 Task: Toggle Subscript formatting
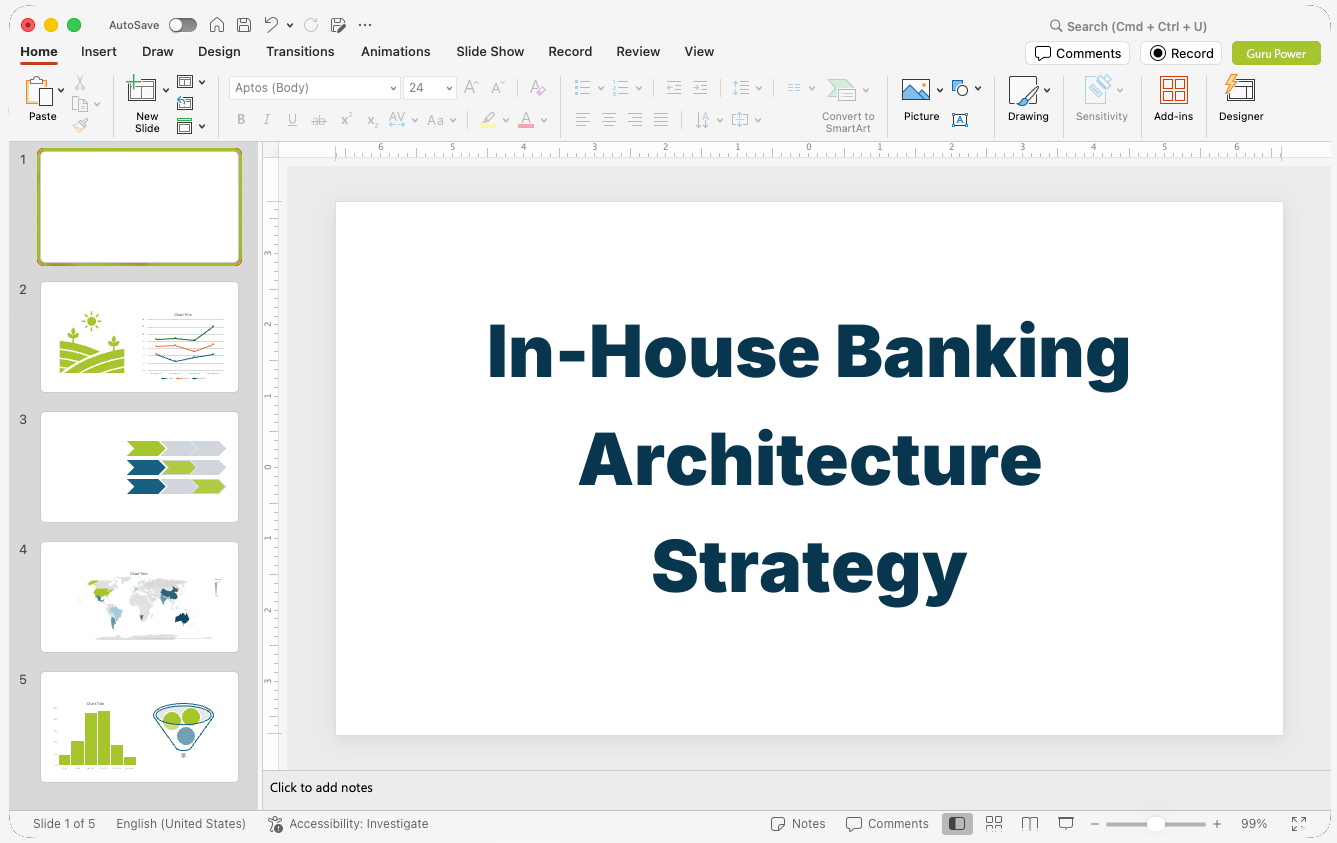click(x=372, y=120)
